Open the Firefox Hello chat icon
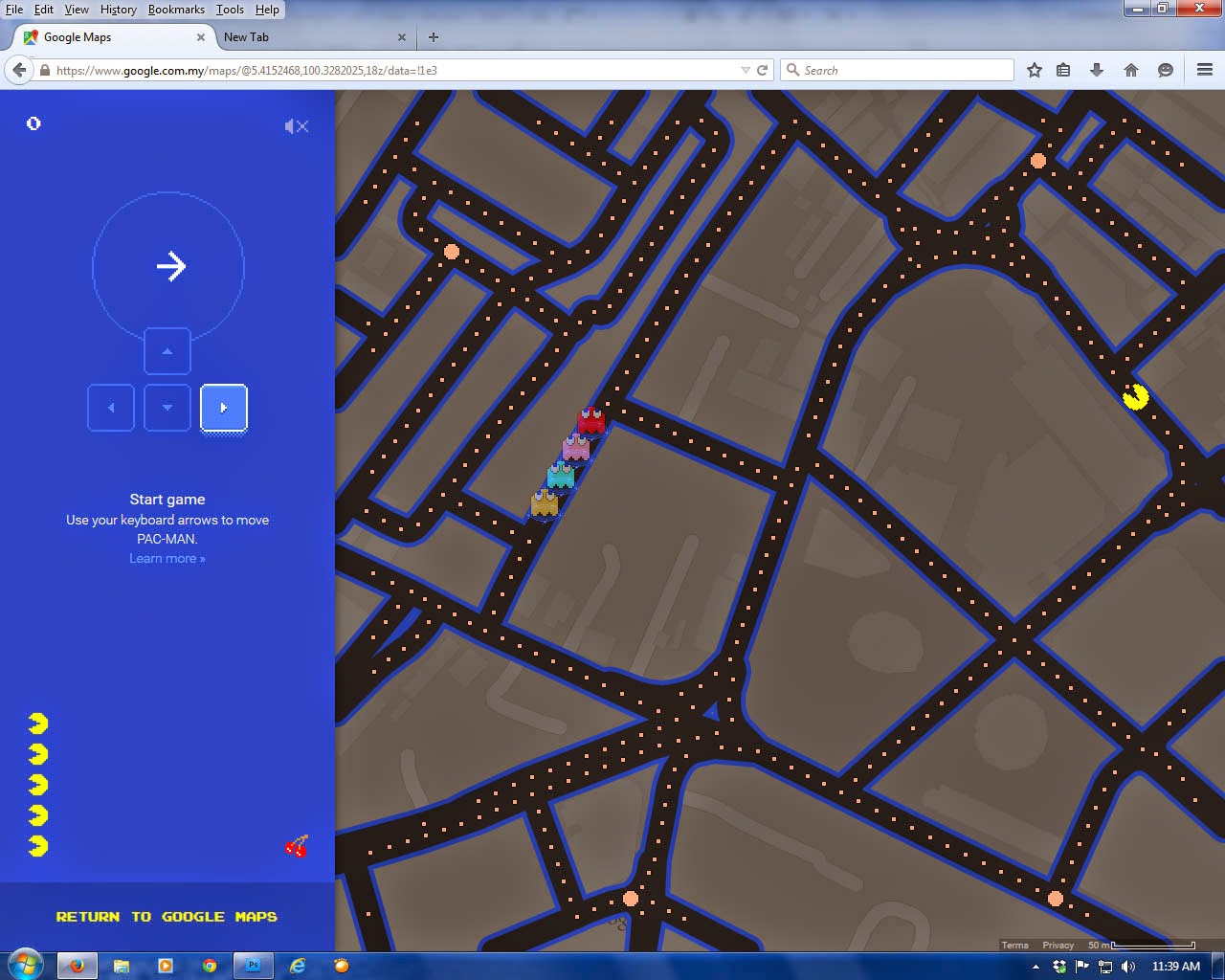 [x=1166, y=70]
